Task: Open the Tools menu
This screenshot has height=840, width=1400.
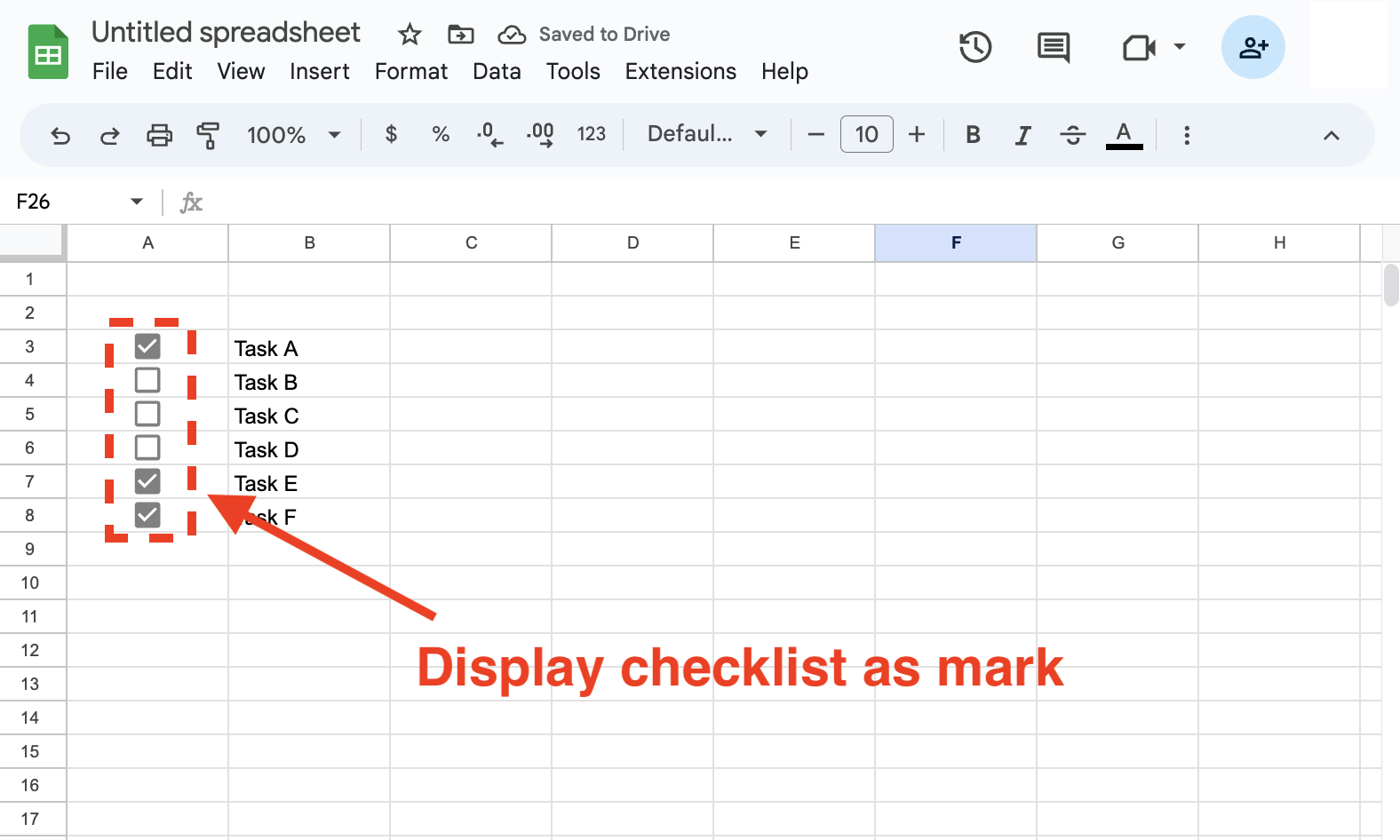Action: [573, 71]
